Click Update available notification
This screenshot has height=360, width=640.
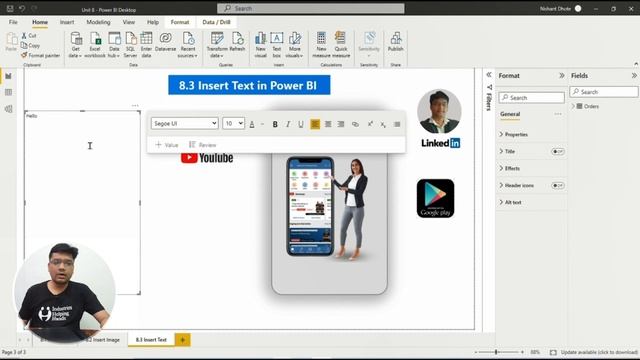(x=598, y=352)
